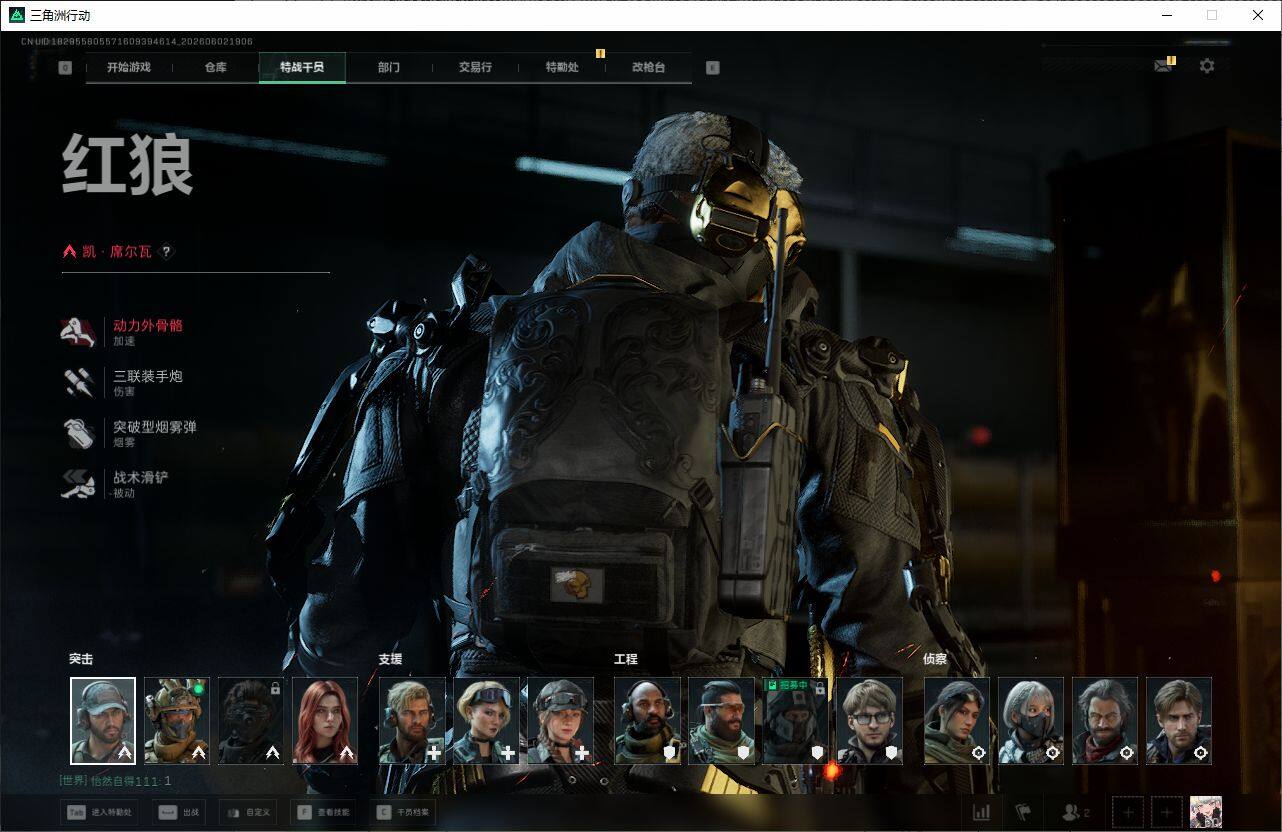The width and height of the screenshot is (1282, 832).
Task: Open the 仓库 tab
Action: (x=215, y=68)
